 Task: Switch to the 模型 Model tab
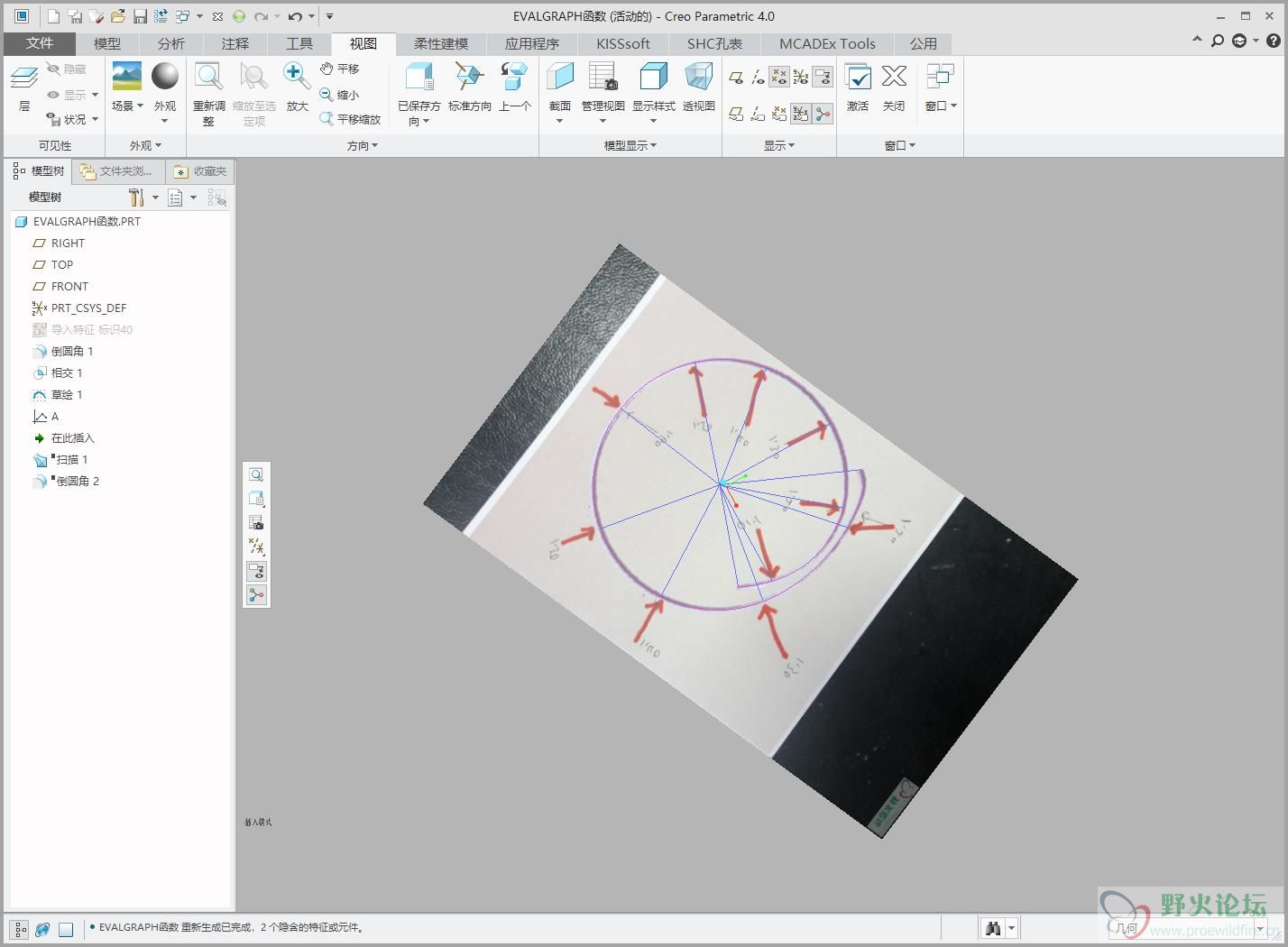point(107,43)
